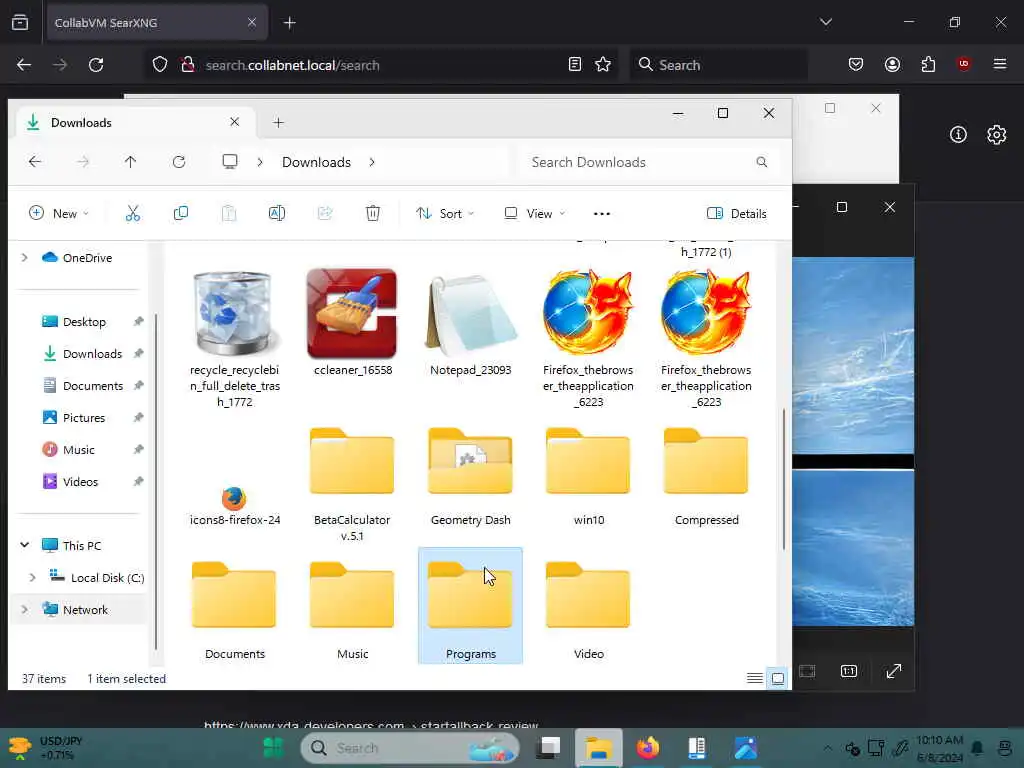
Task: Click the fullscreen expand icon in photo viewer
Action: [893, 671]
